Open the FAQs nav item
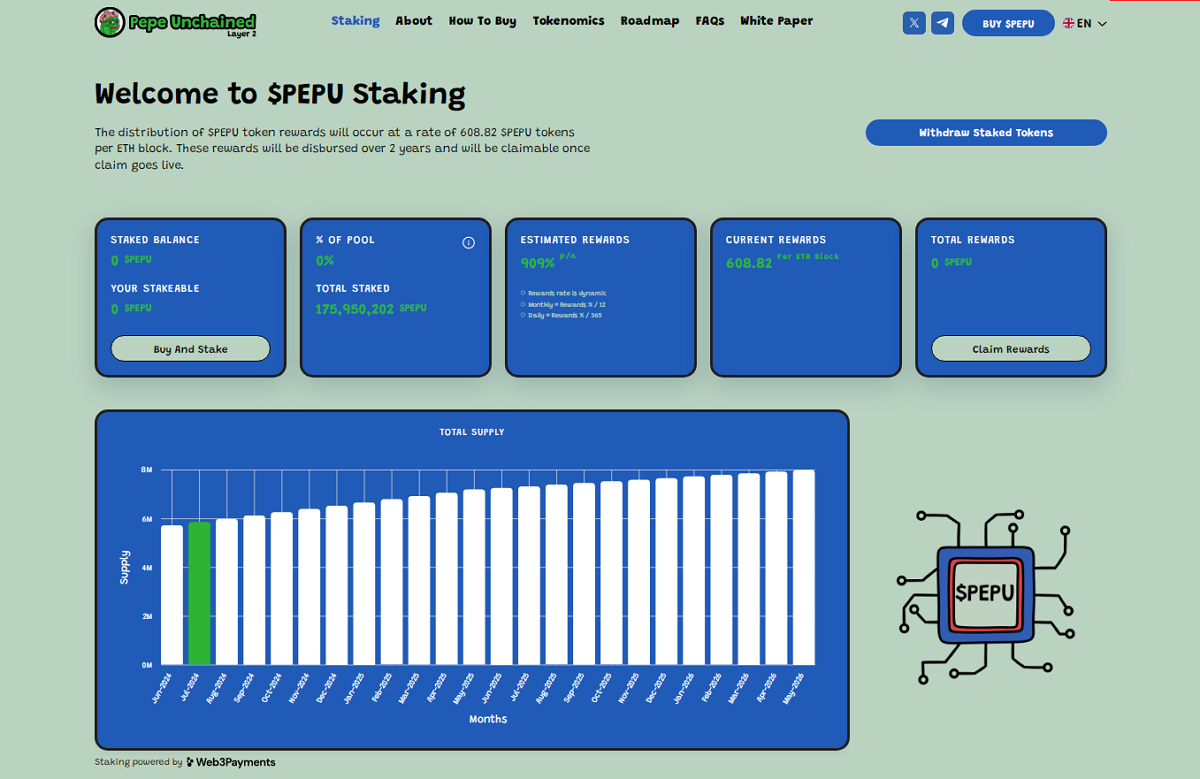This screenshot has width=1200, height=779. [710, 21]
